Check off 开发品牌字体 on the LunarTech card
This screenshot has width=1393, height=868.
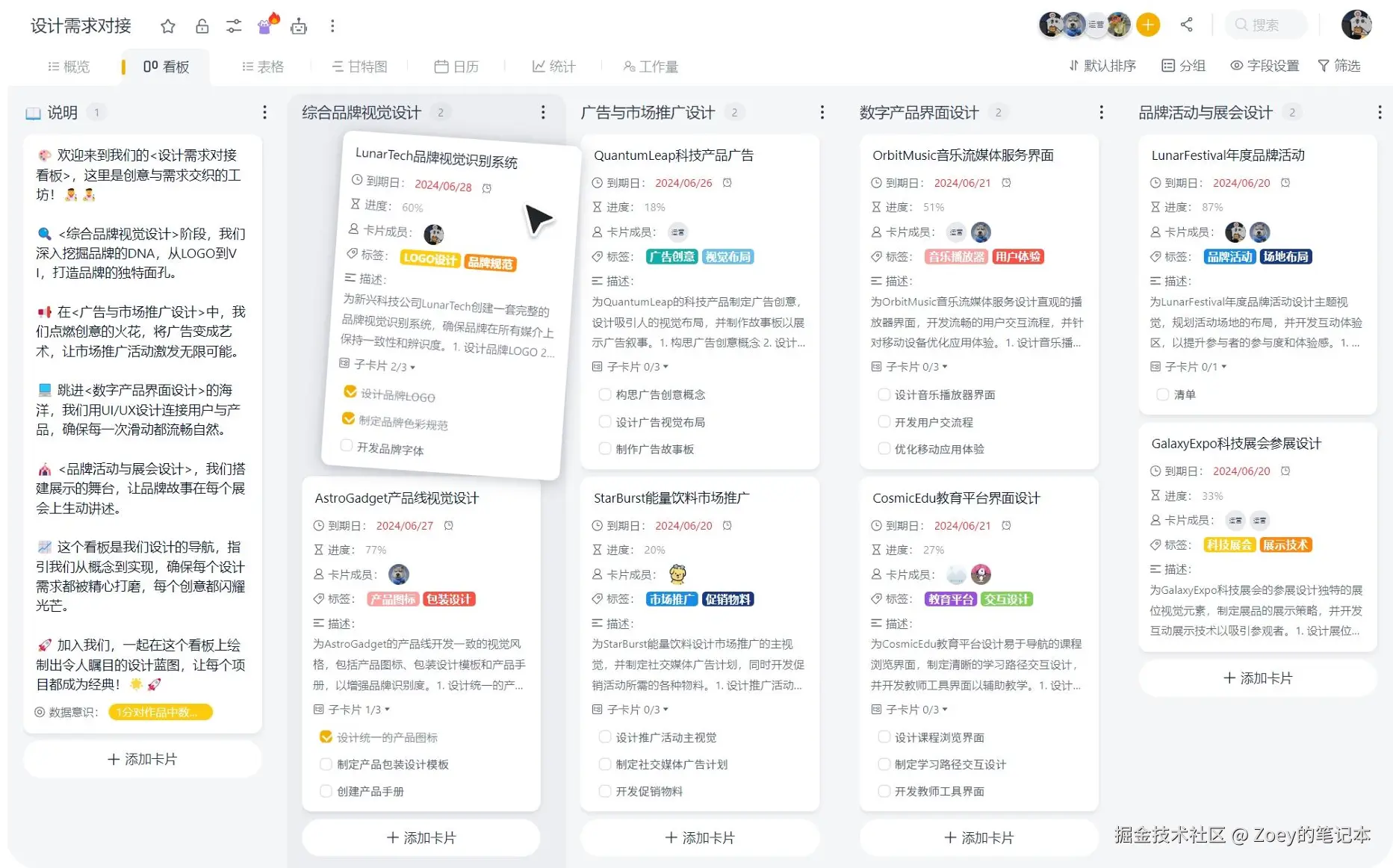coord(346,445)
